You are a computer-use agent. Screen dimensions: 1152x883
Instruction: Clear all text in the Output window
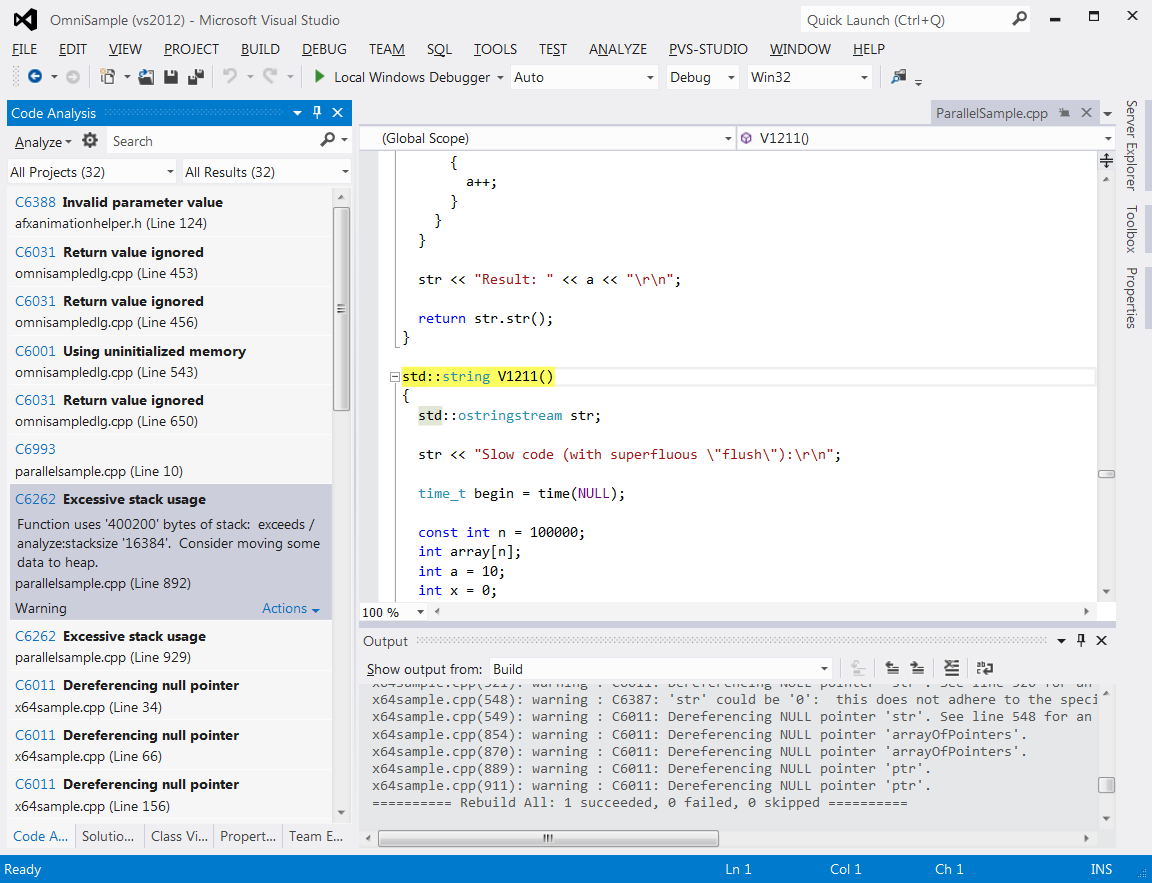point(951,668)
